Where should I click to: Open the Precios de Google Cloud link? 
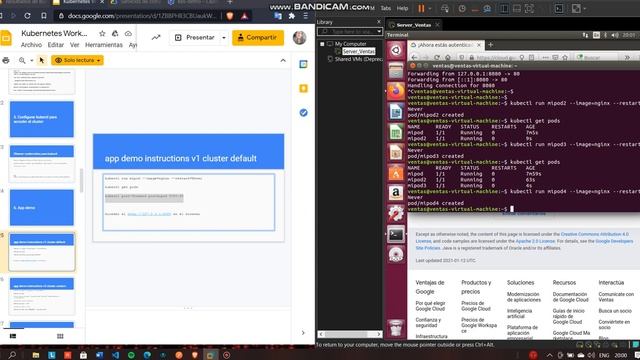(x=476, y=306)
